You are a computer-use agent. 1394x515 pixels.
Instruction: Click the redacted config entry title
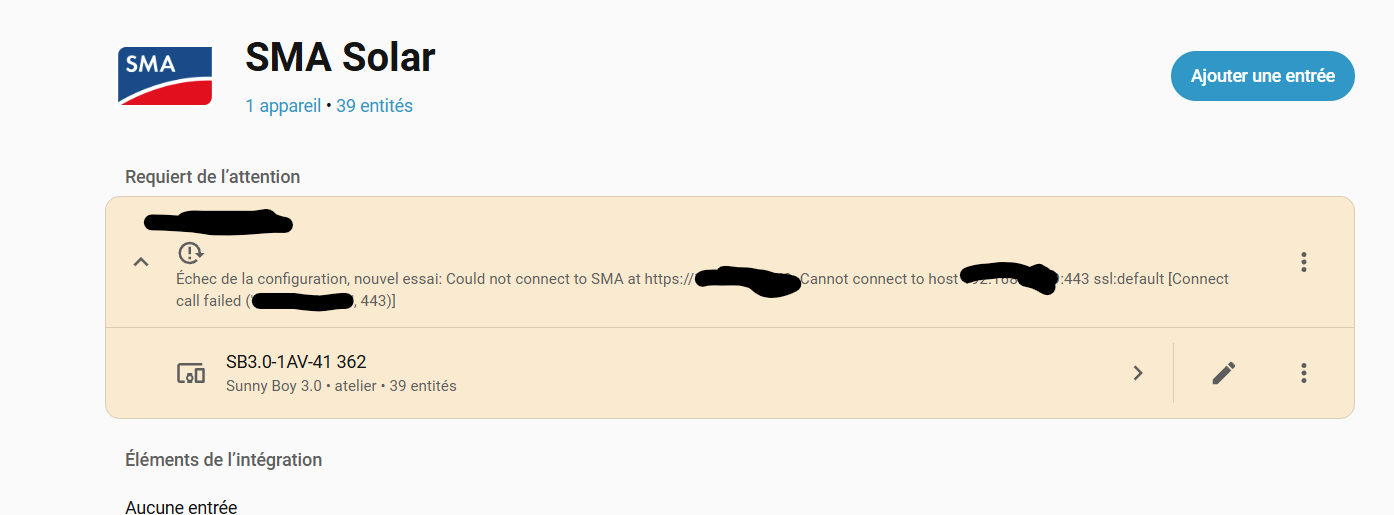(x=218, y=222)
